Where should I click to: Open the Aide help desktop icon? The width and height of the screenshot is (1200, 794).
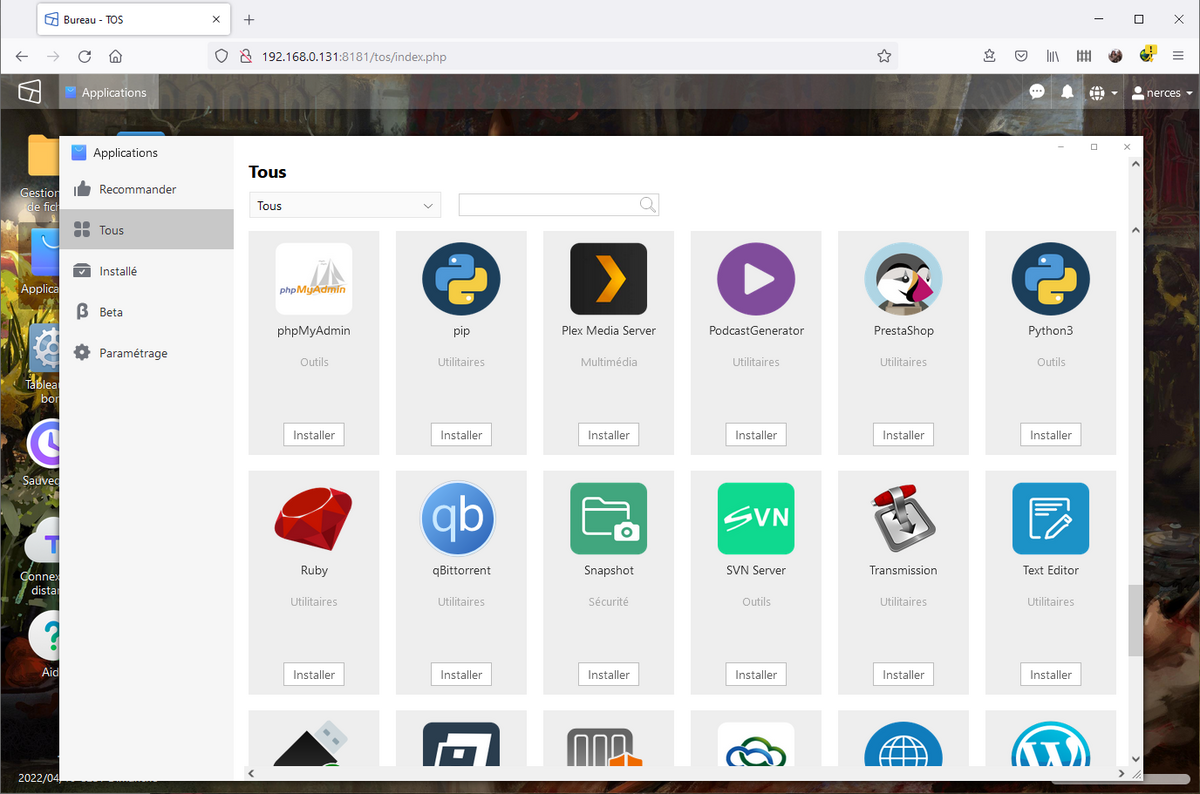45,637
